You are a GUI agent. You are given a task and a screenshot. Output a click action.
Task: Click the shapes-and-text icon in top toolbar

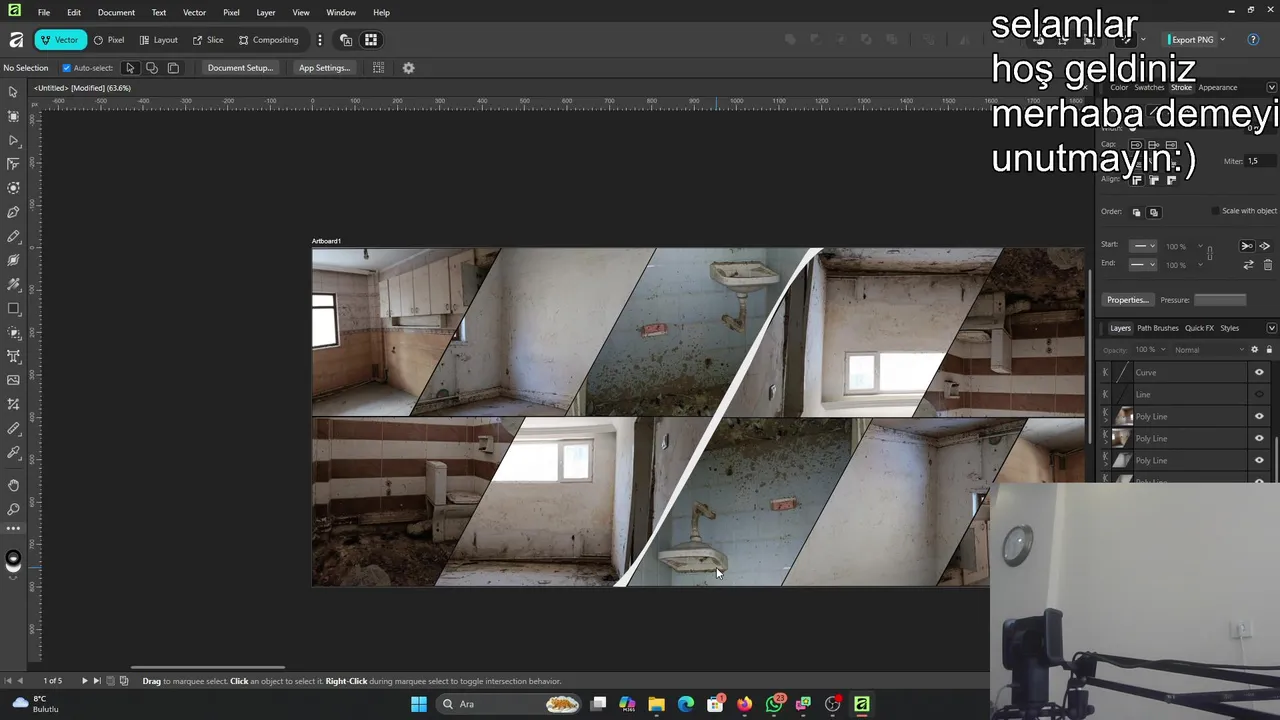point(346,40)
